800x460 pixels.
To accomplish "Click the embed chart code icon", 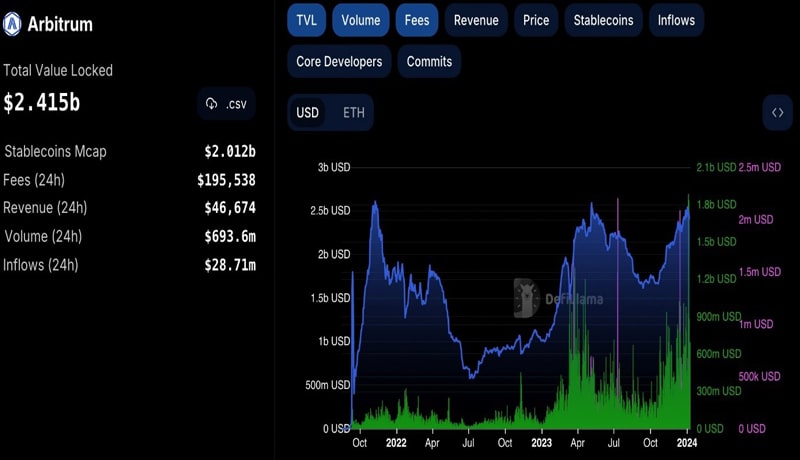I will [x=777, y=113].
